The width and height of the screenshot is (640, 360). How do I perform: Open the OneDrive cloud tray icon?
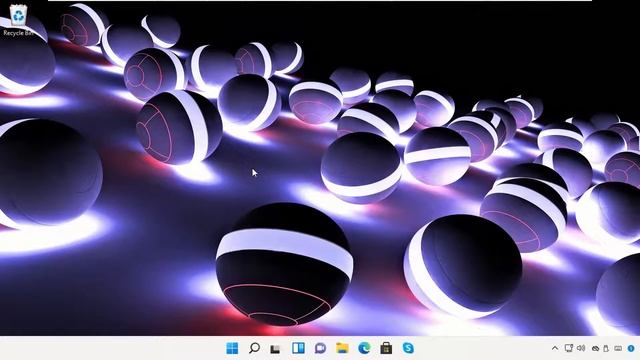pos(596,349)
